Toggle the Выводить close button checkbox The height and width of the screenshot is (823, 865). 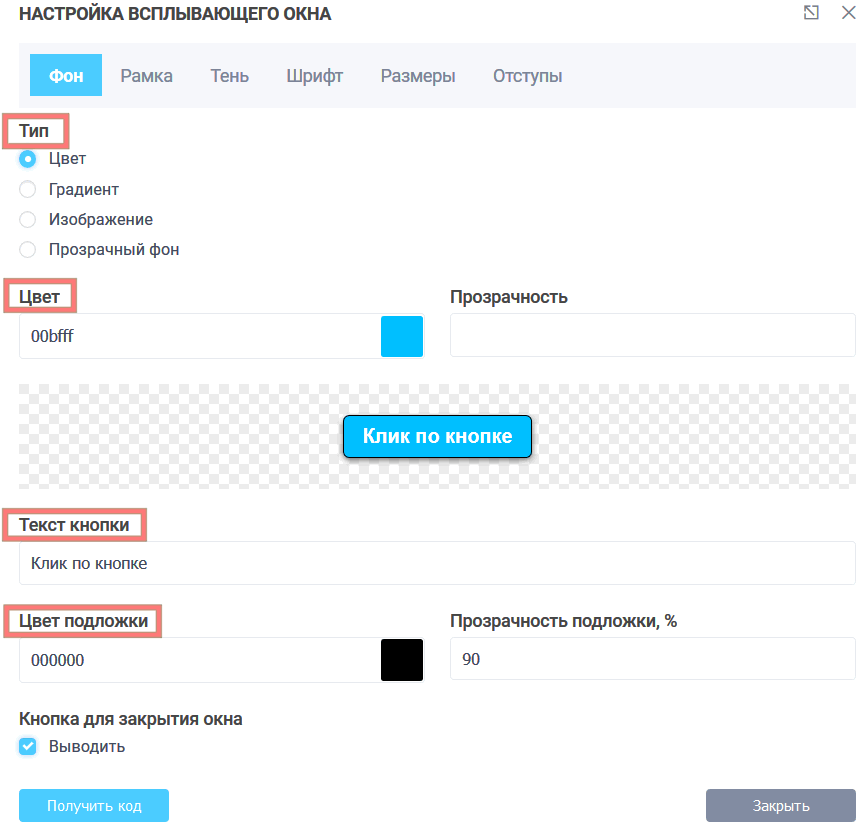click(x=28, y=746)
